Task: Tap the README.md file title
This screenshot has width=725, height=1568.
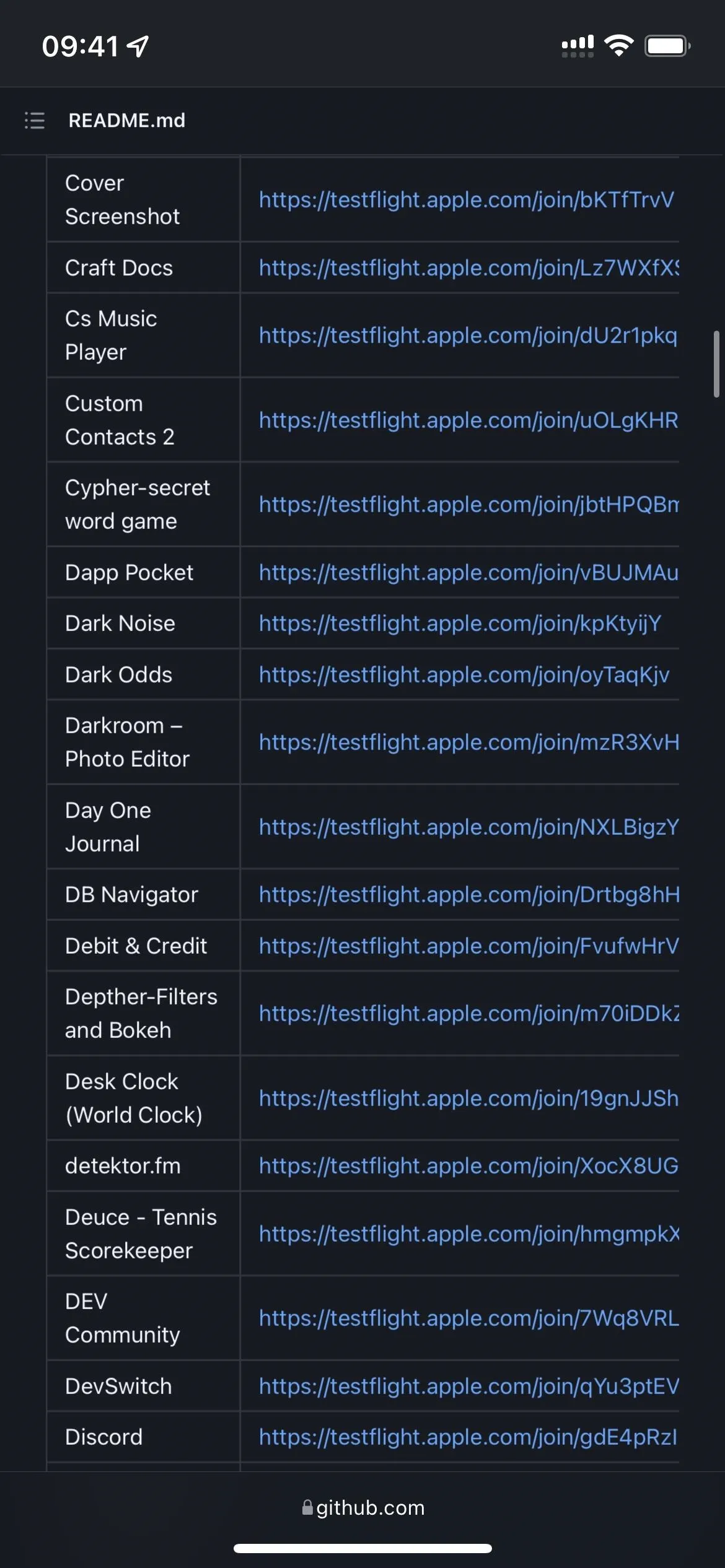Action: (x=127, y=120)
